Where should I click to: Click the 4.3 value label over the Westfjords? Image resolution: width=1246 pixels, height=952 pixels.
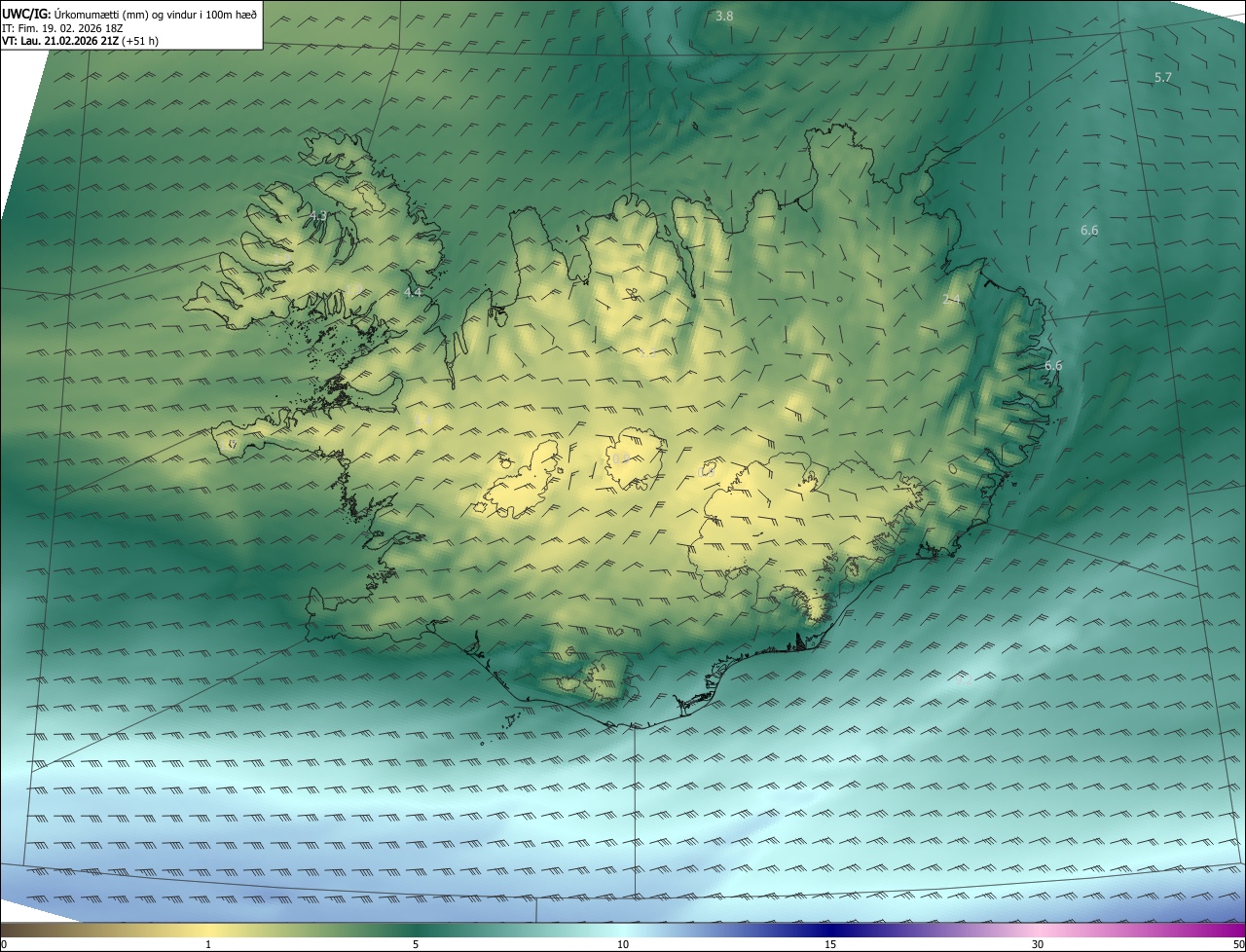(318, 216)
